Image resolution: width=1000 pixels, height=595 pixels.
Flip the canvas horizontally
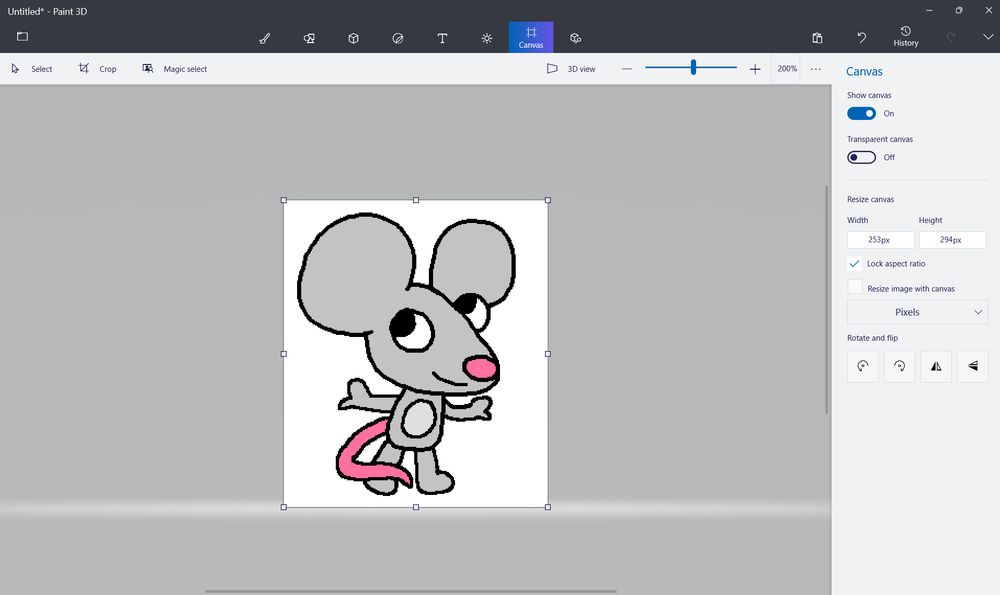pos(936,366)
